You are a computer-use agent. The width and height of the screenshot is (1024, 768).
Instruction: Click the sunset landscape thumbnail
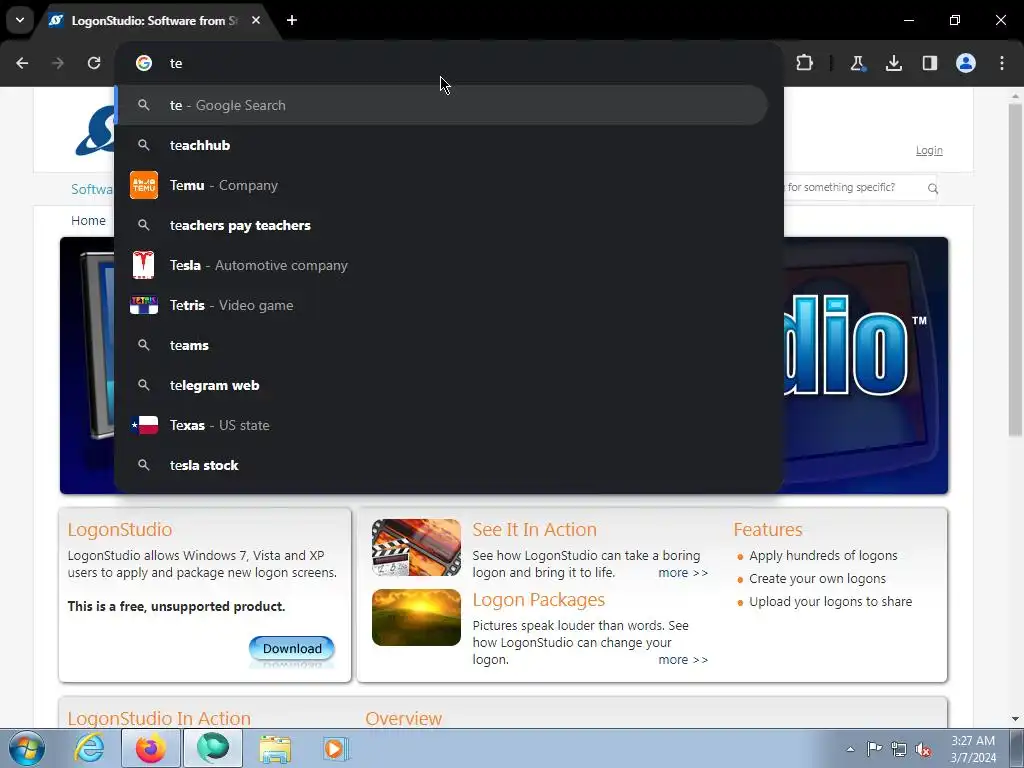pyautogui.click(x=417, y=617)
